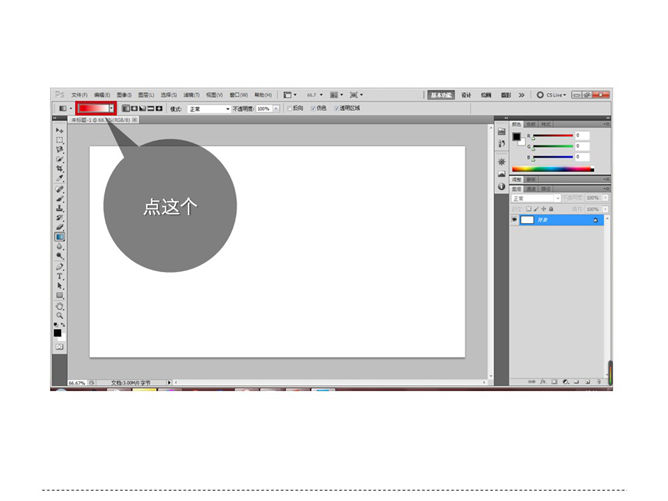Select the Move tool in the toolbox
The image size is (668, 501).
pyautogui.click(x=59, y=131)
